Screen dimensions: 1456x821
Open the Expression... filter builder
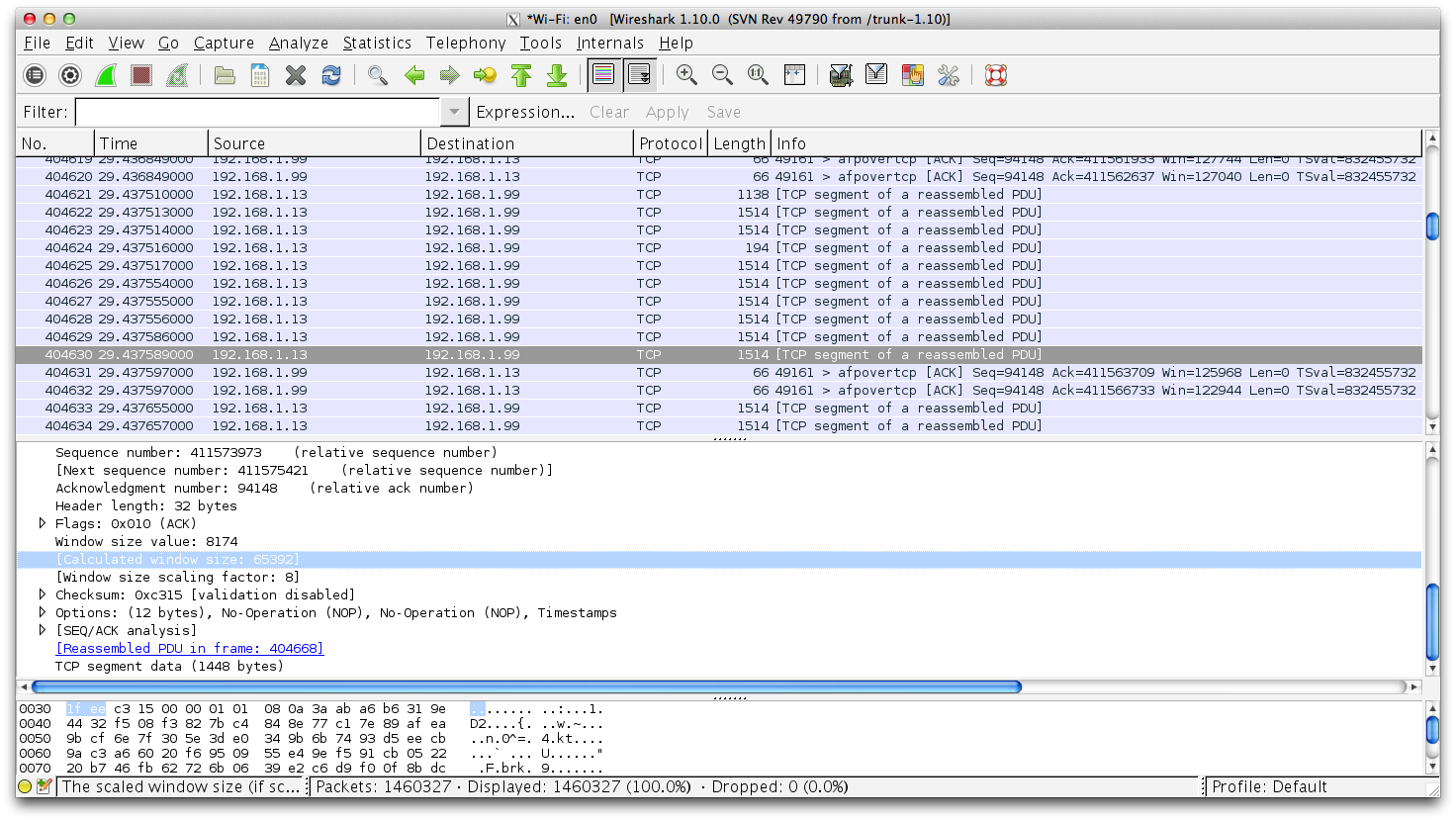pyautogui.click(x=525, y=112)
